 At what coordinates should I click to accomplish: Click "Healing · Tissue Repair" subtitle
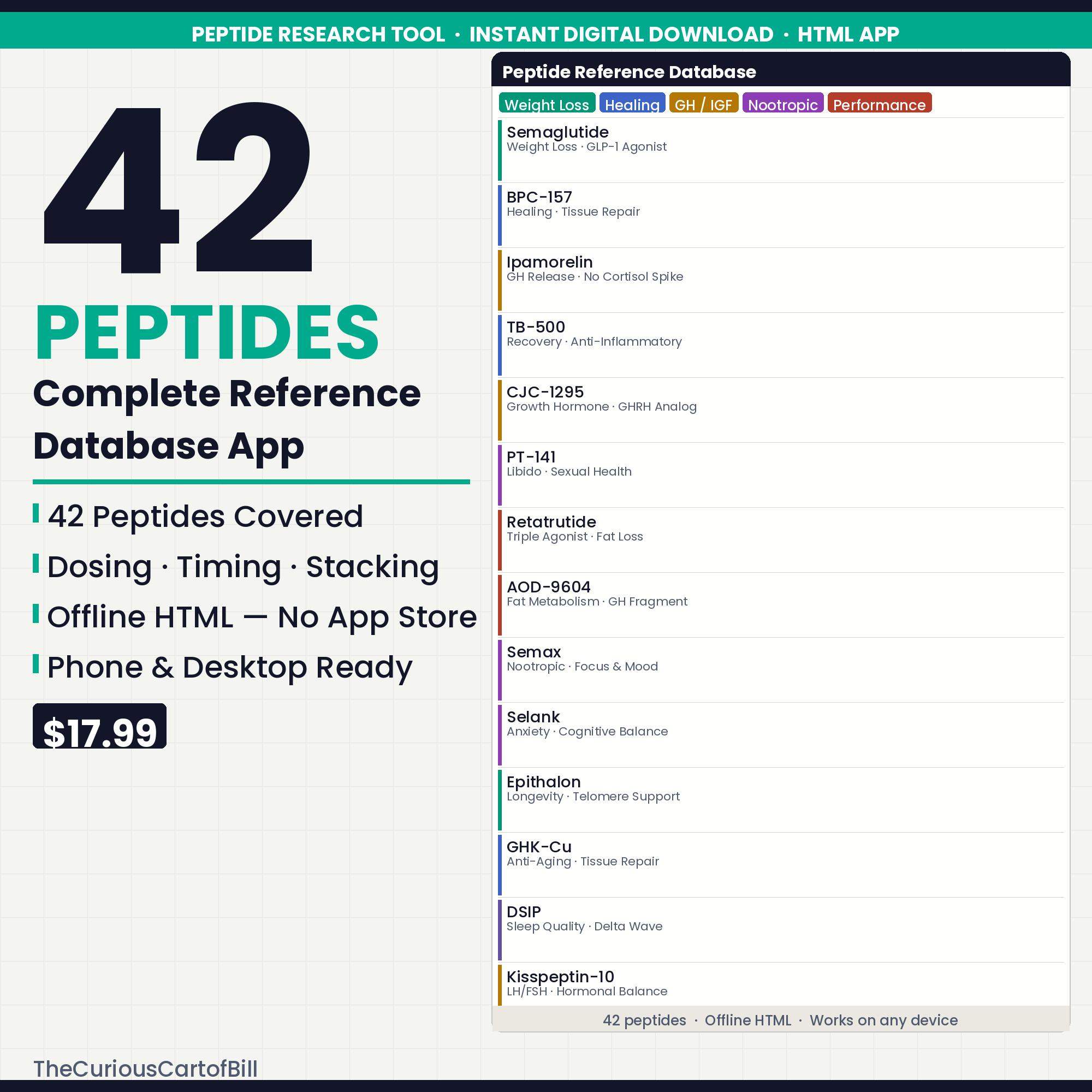(x=573, y=212)
